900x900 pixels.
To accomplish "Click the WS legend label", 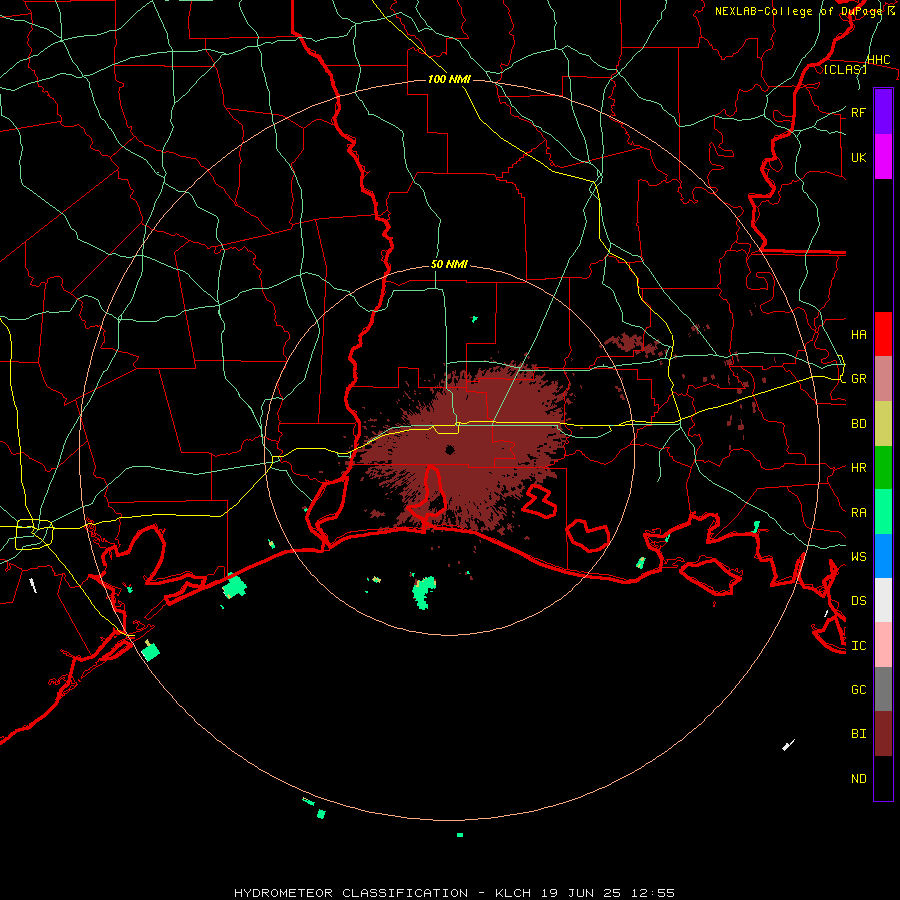I will point(858,556).
